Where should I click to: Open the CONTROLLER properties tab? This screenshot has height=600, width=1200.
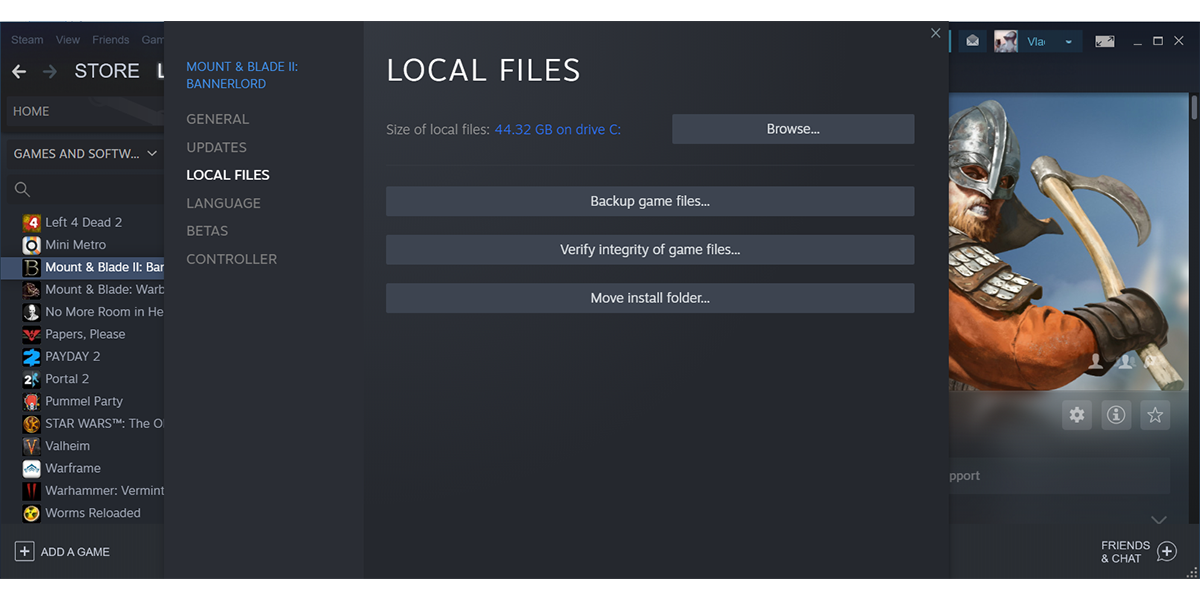coord(232,259)
